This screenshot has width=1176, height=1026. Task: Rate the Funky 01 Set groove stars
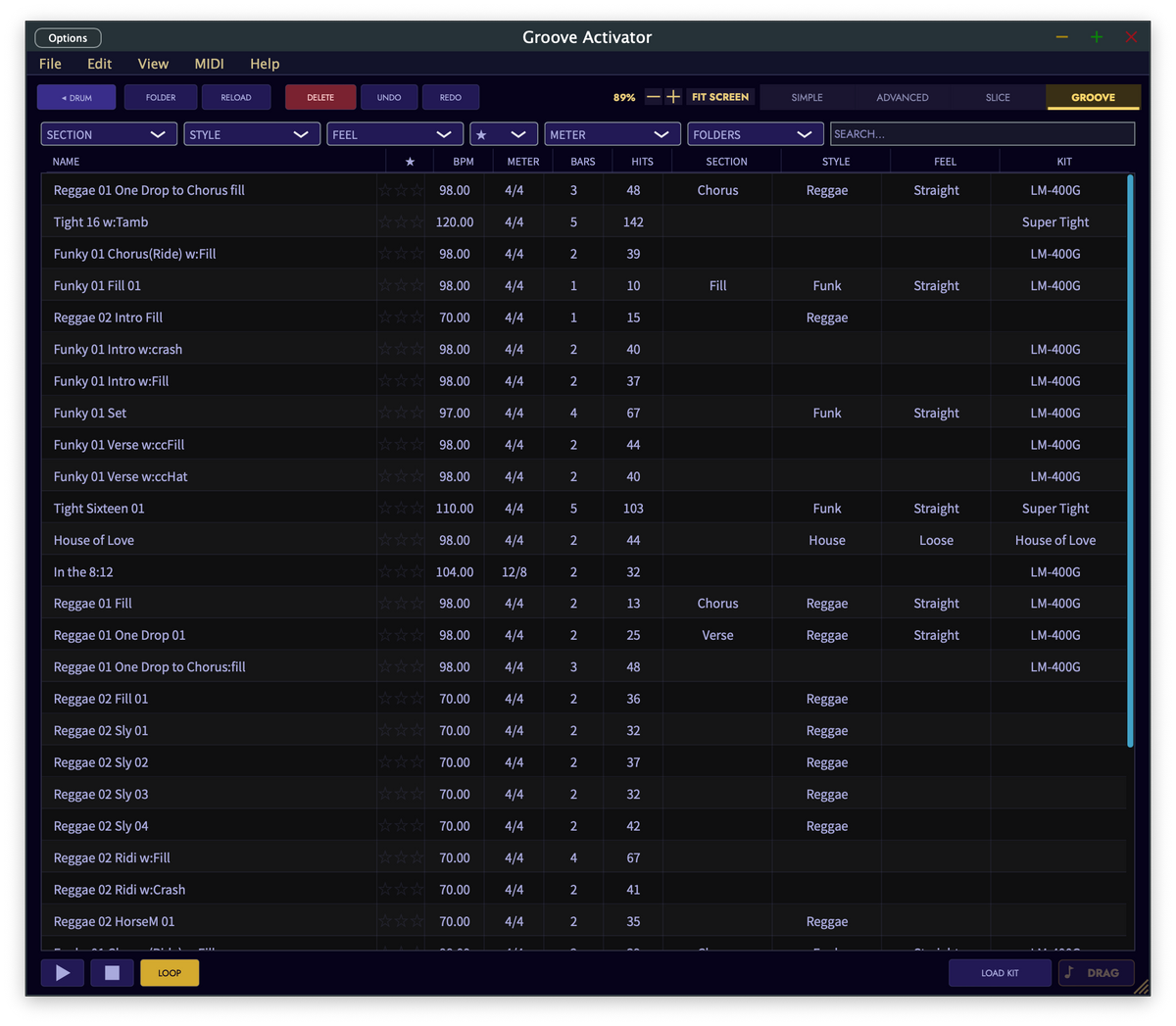tap(401, 413)
